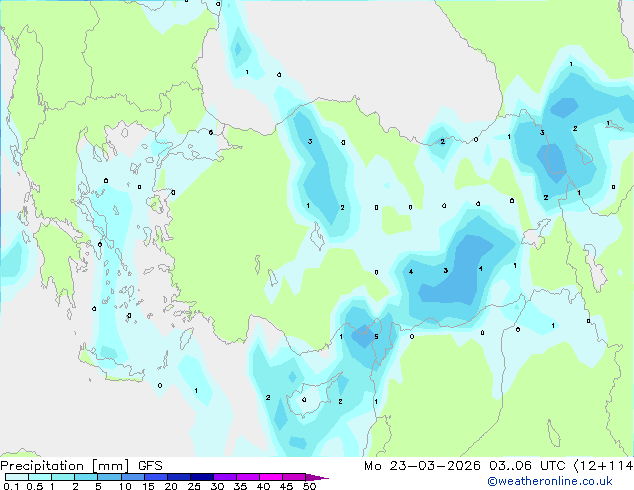This screenshot has height=490, width=634.
Task: Click the legend label "30"
Action: [217, 486]
